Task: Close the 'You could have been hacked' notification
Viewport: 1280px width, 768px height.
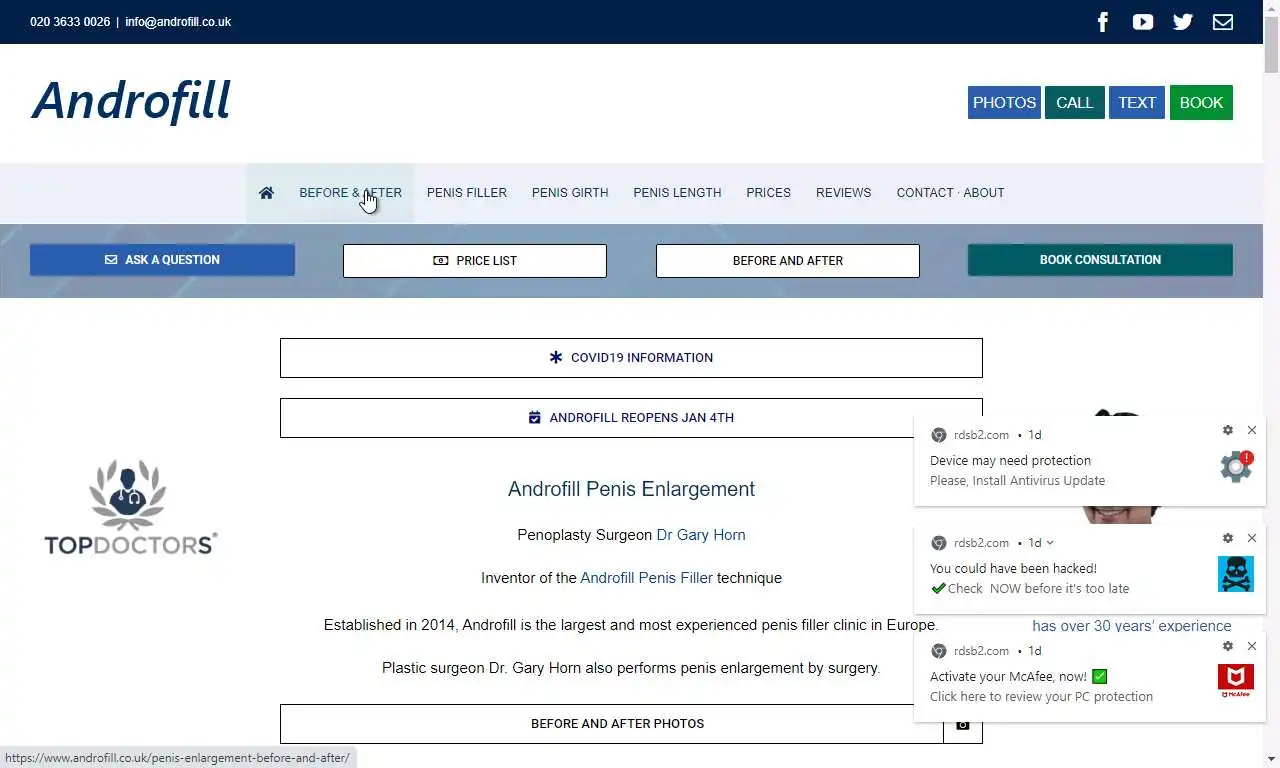Action: pyautogui.click(x=1252, y=538)
